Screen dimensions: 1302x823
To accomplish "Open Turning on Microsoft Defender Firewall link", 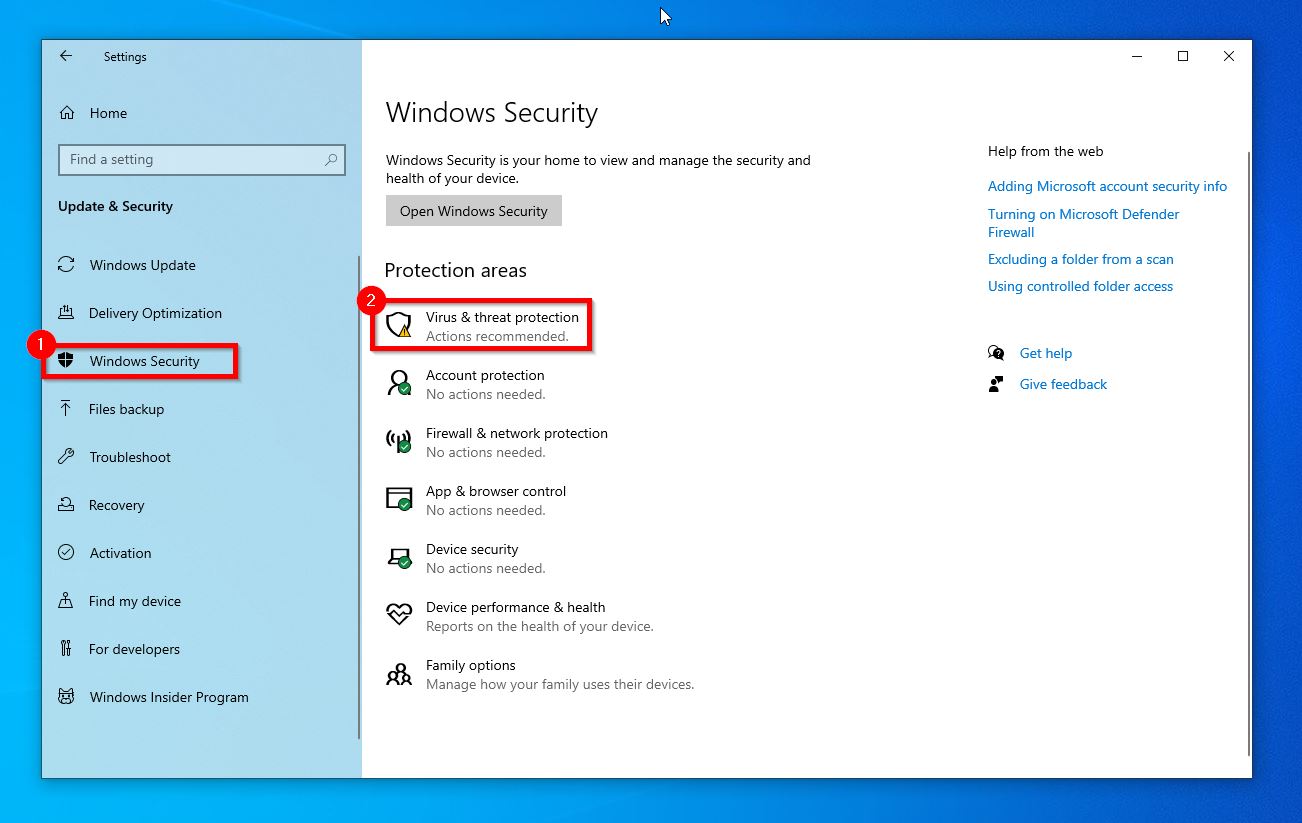I will pos(1083,223).
